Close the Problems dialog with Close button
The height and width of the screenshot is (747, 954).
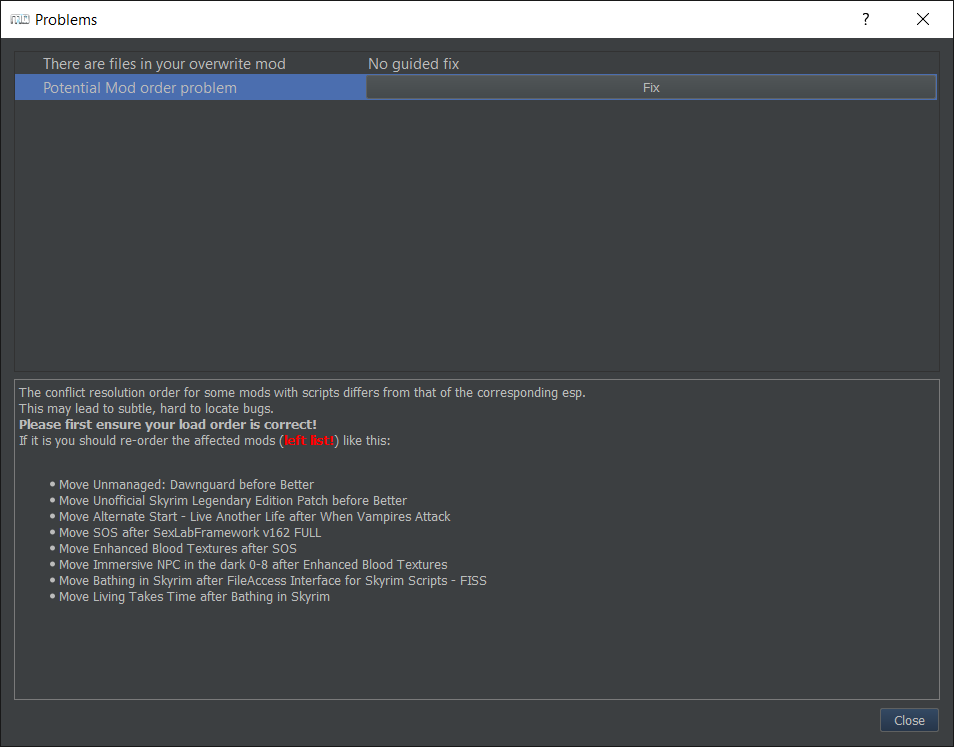[909, 720]
